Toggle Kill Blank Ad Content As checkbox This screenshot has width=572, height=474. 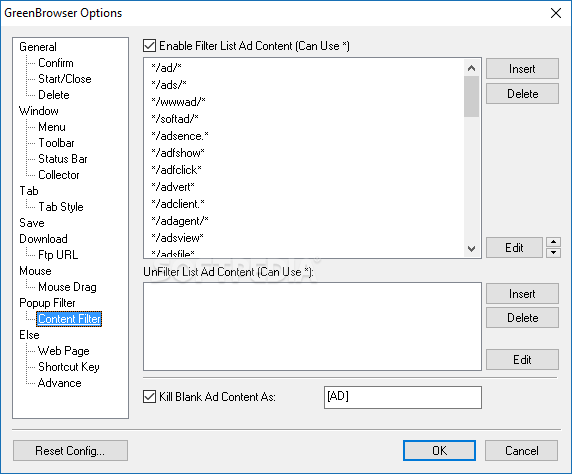pos(150,397)
